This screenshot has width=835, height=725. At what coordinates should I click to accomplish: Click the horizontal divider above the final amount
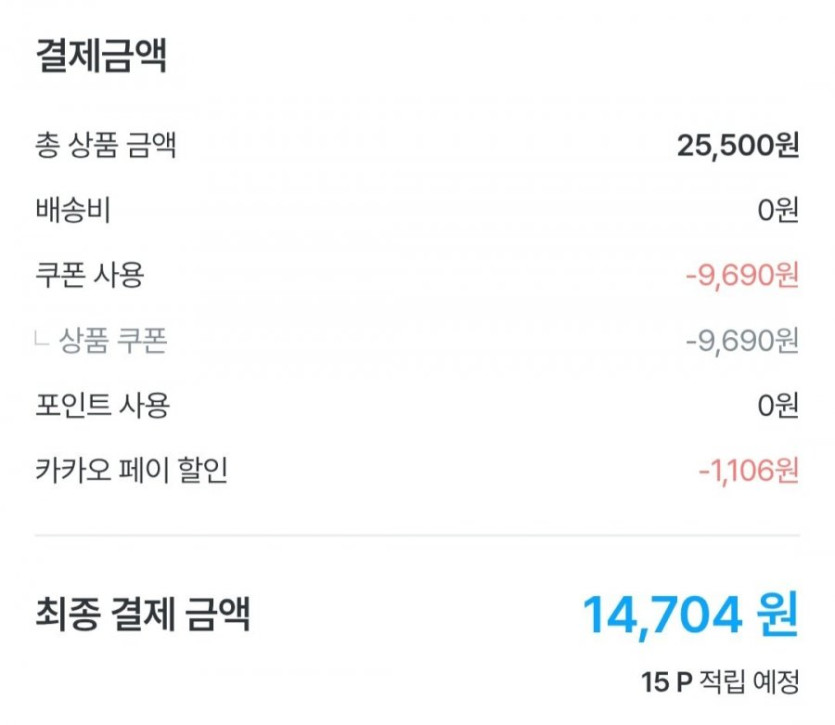(417, 535)
